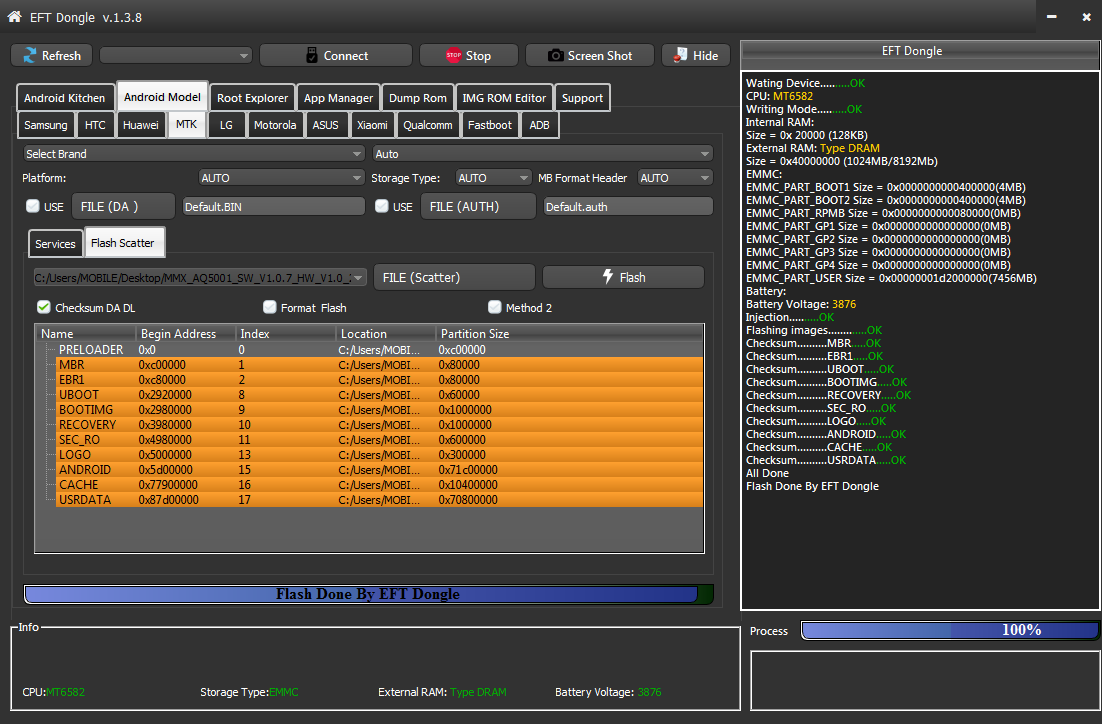Browse with the FILE (Scatter) button

(x=454, y=277)
